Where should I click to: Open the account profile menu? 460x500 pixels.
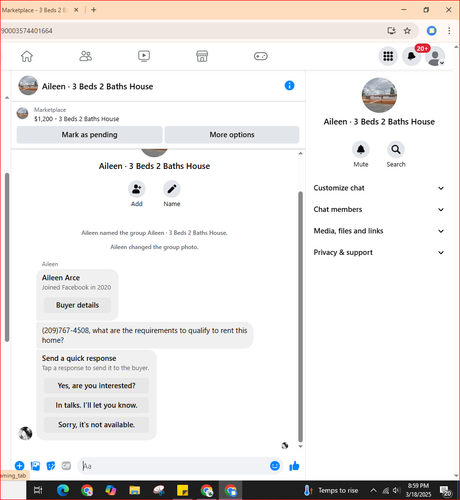pyautogui.click(x=435, y=57)
